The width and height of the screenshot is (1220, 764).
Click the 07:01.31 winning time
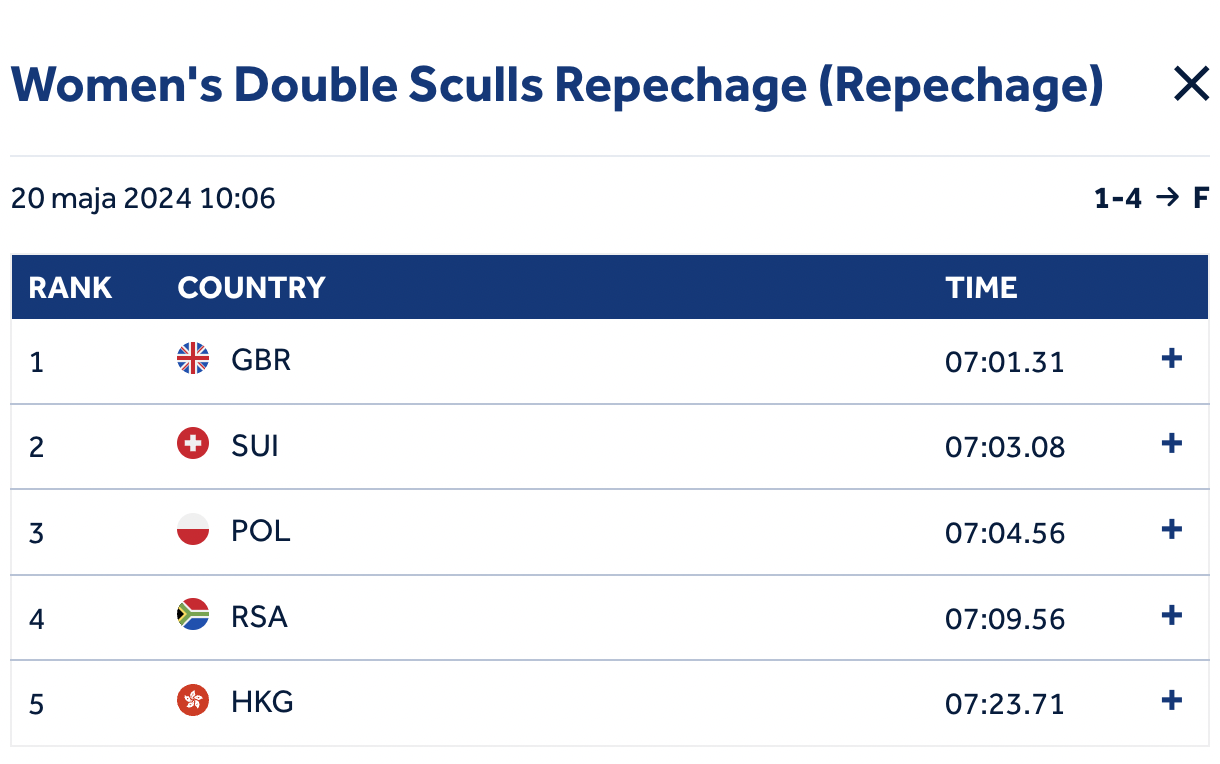1005,361
